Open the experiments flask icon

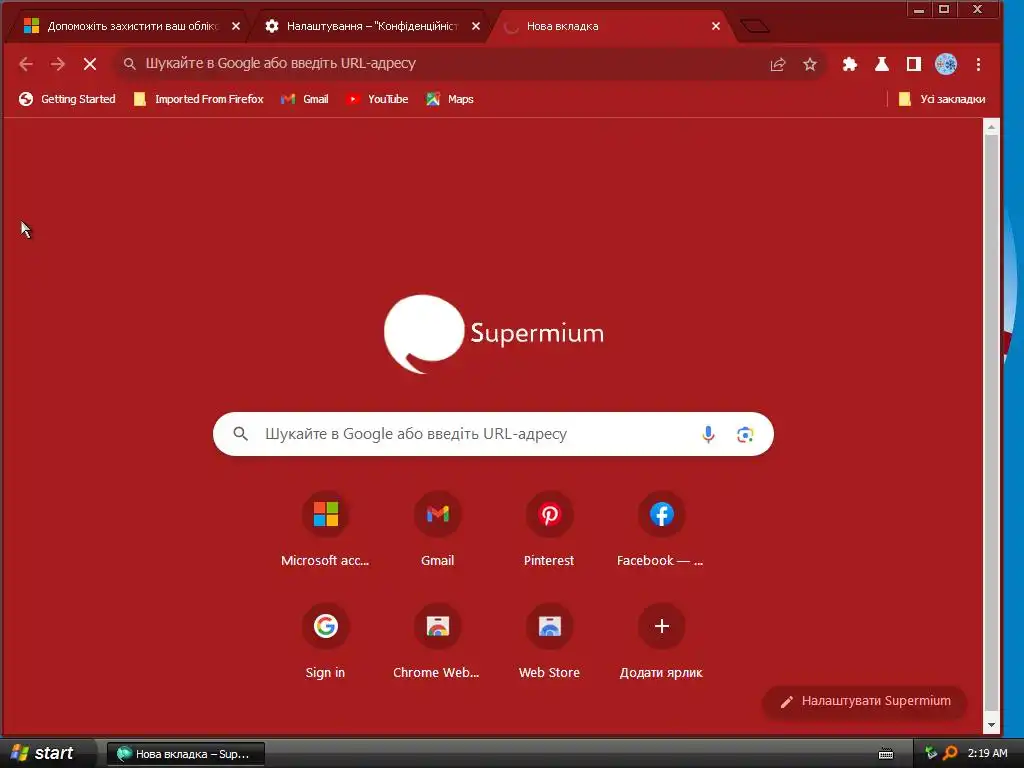click(x=882, y=64)
